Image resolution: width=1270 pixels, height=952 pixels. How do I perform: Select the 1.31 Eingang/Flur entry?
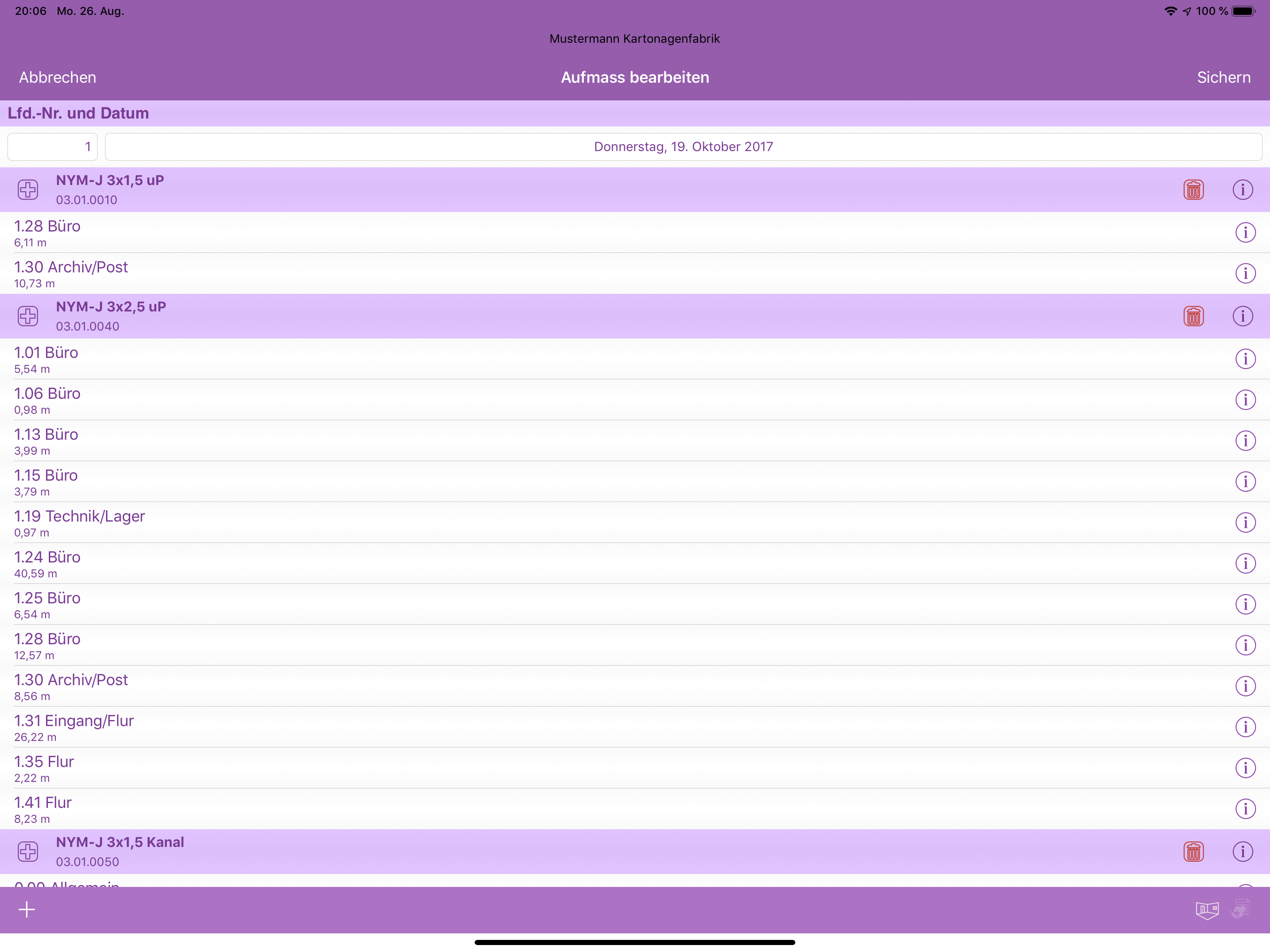(x=635, y=727)
